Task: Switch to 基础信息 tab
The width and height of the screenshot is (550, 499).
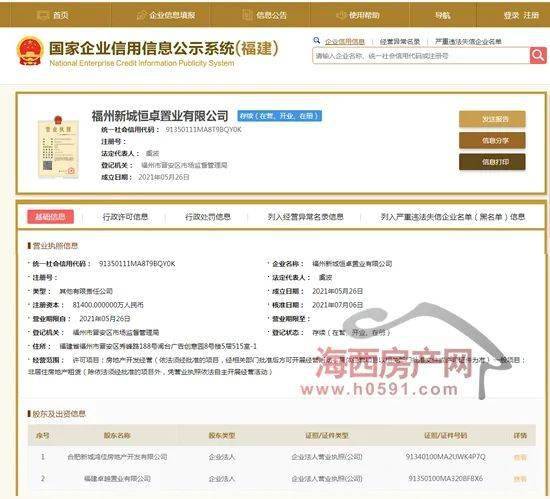Action: coord(51,217)
